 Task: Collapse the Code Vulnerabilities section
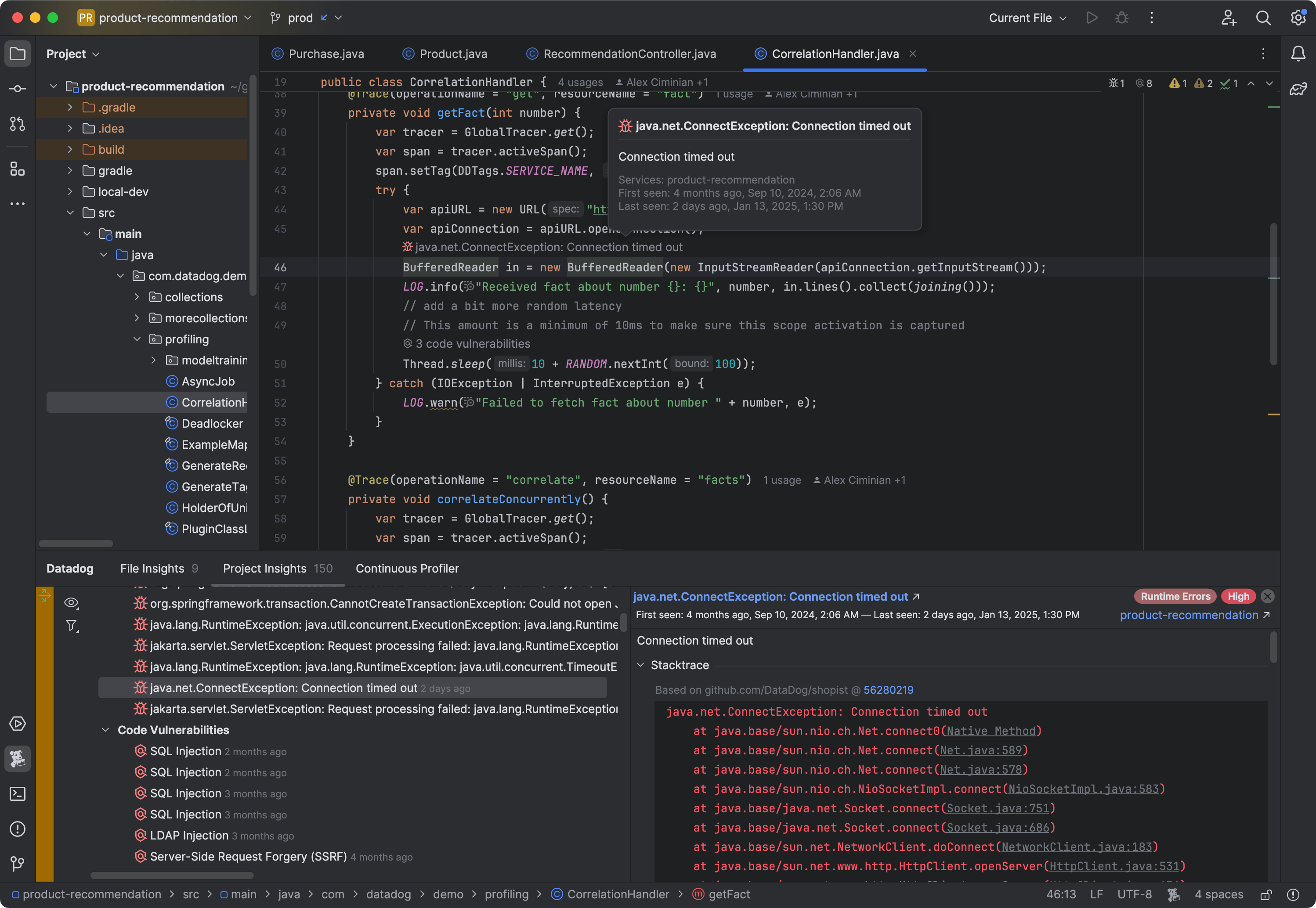(x=106, y=730)
